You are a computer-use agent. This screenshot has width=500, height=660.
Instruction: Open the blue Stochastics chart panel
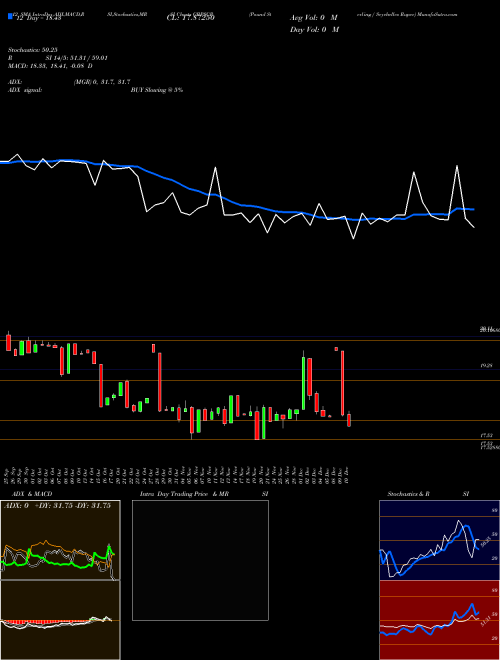coord(439,540)
